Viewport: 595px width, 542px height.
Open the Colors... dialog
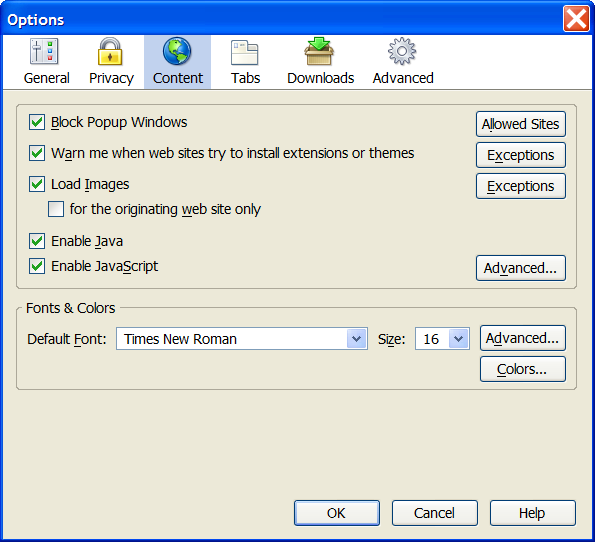[523, 369]
